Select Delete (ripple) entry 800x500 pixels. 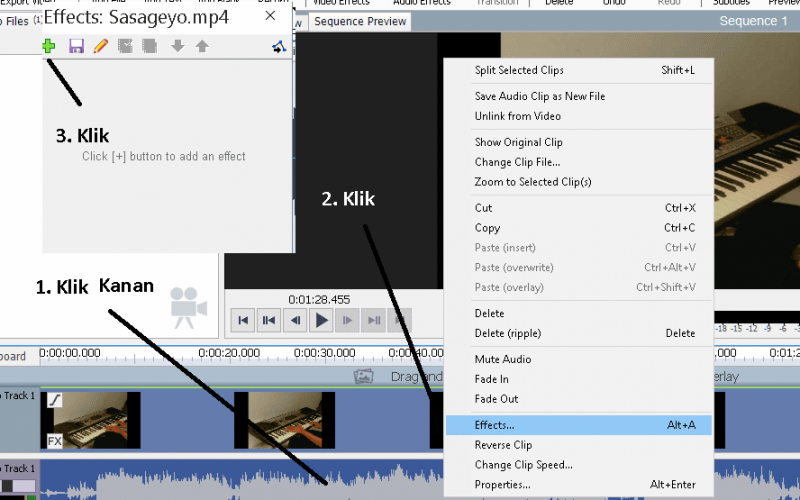pos(579,333)
